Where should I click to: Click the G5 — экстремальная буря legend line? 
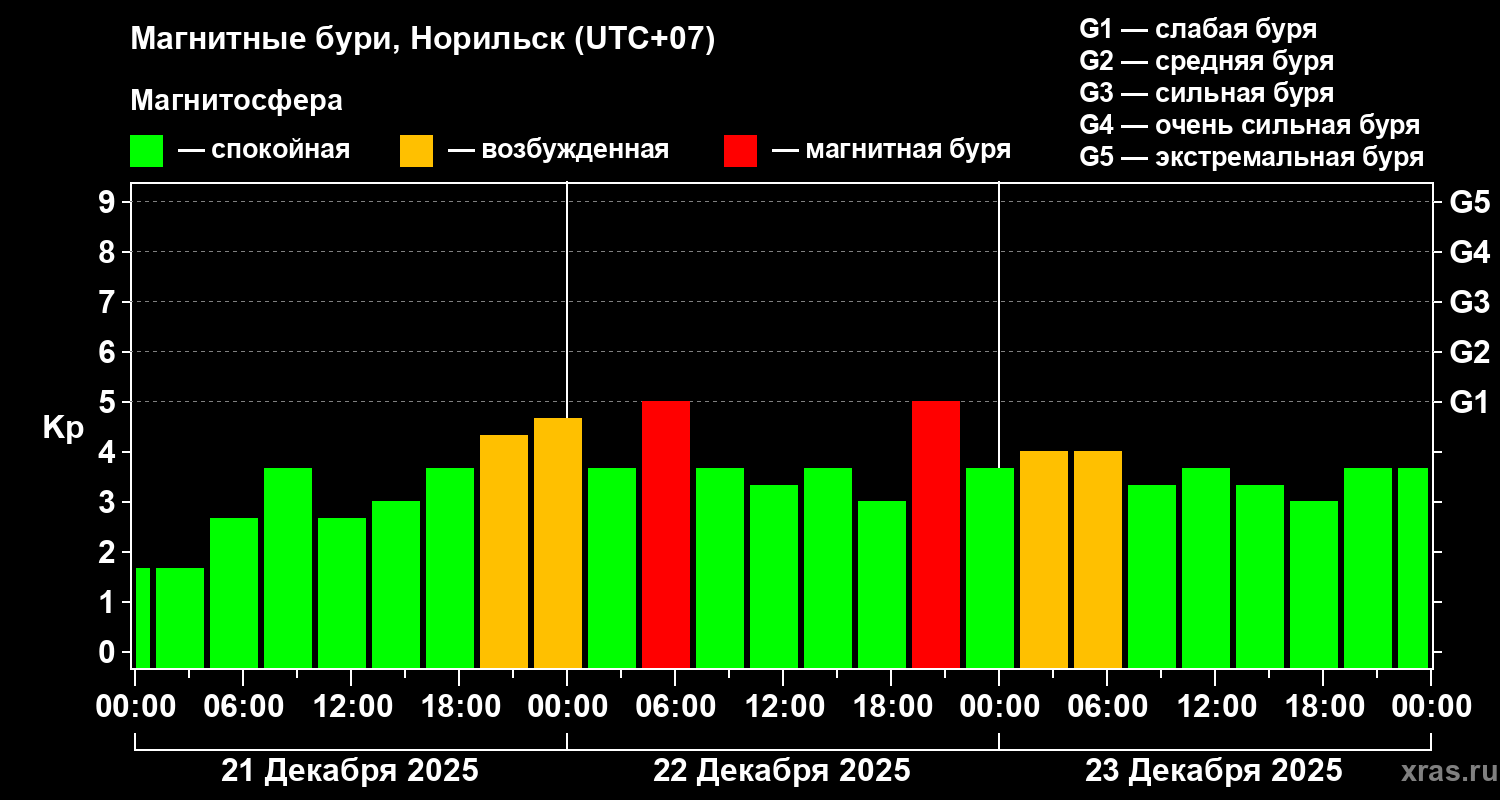click(1251, 157)
